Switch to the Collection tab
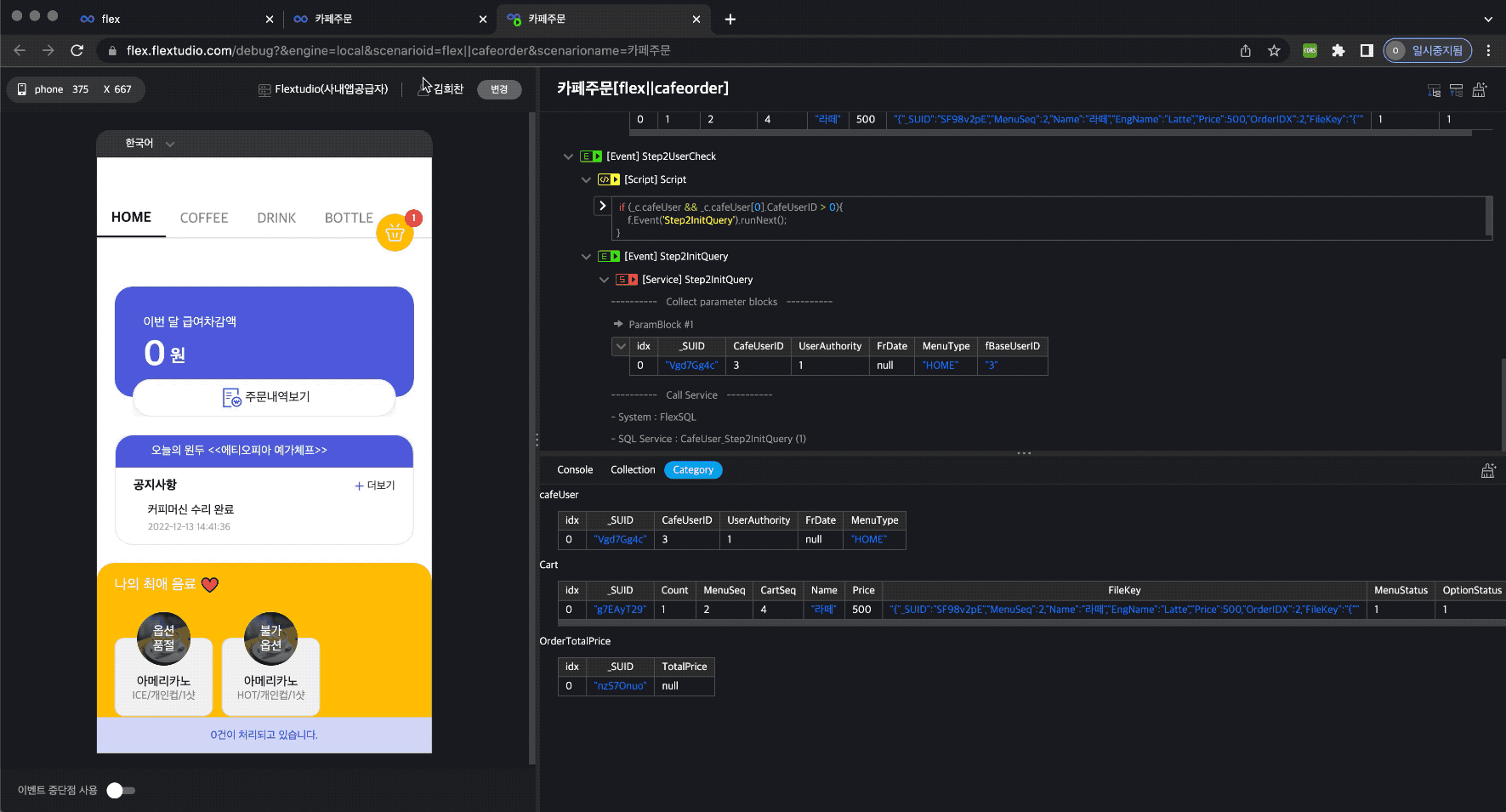The height and width of the screenshot is (812, 1506). coord(633,470)
